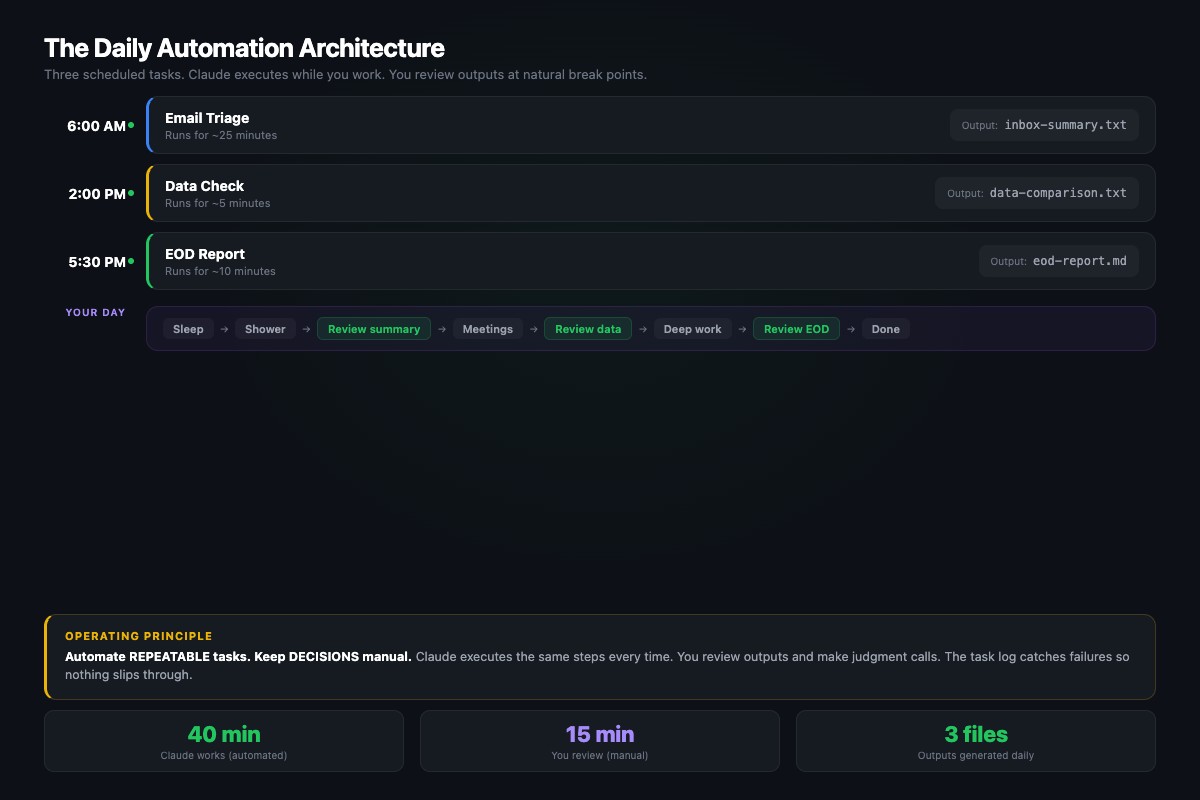The width and height of the screenshot is (1200, 800).
Task: Click the arrow between Sleep and Shower
Action: click(225, 329)
